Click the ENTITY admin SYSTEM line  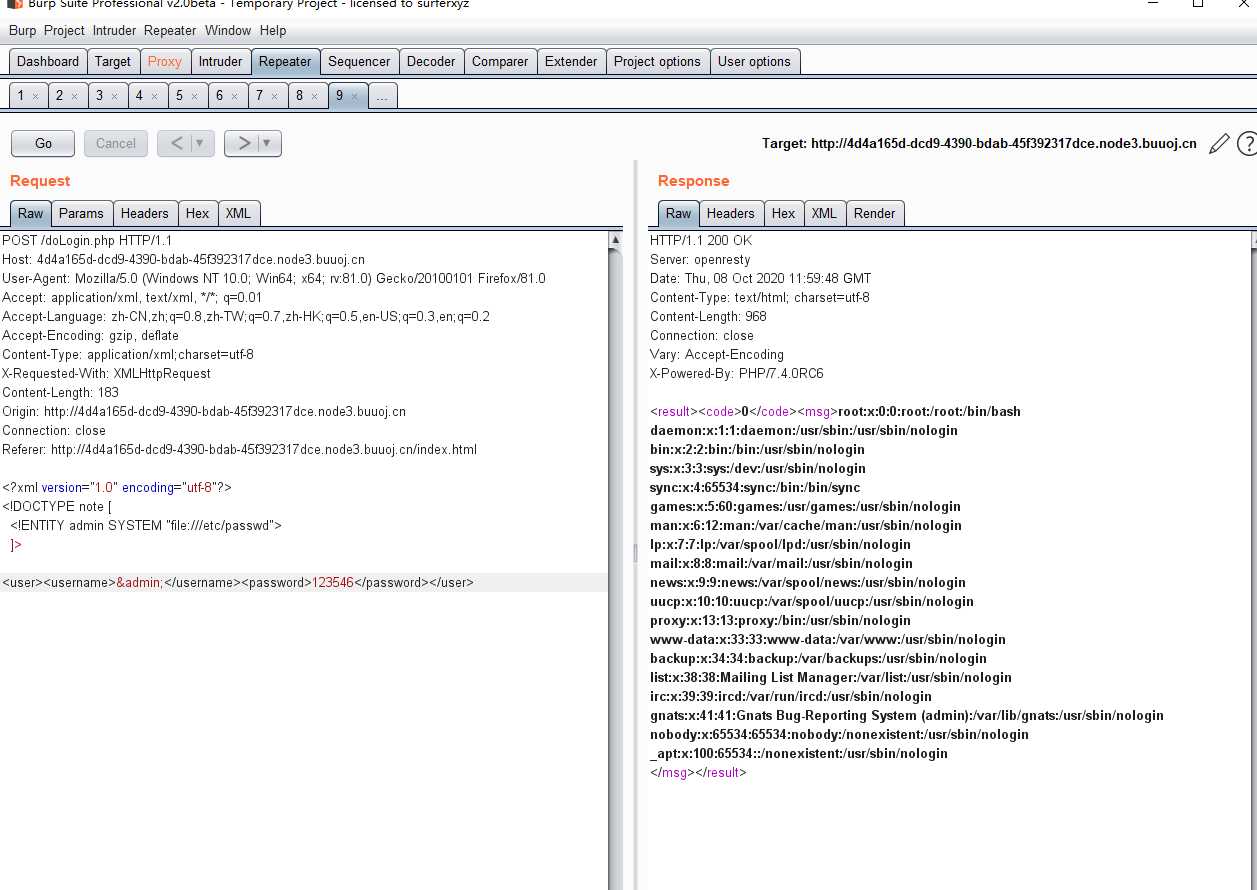coord(146,525)
